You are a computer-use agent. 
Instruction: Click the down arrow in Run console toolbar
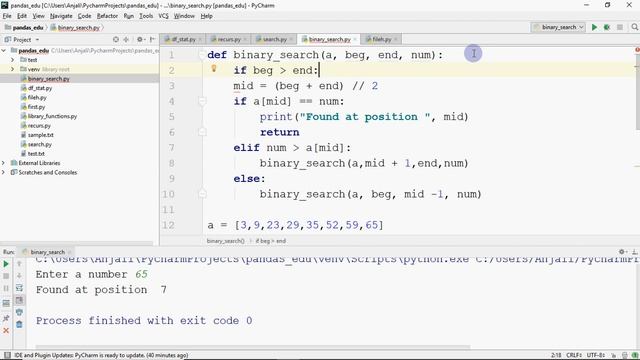tap(19, 276)
